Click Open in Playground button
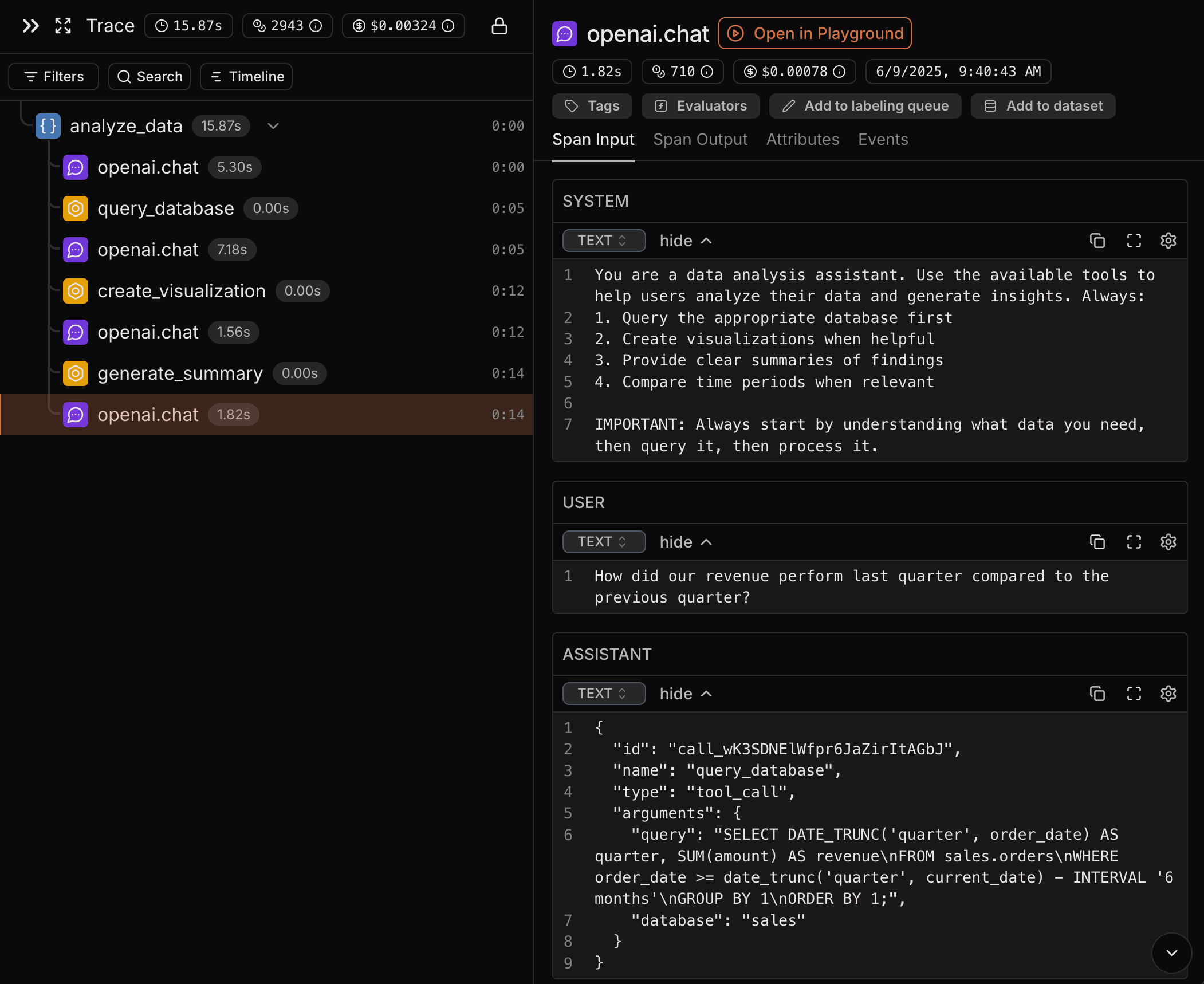1204x984 pixels. click(815, 33)
